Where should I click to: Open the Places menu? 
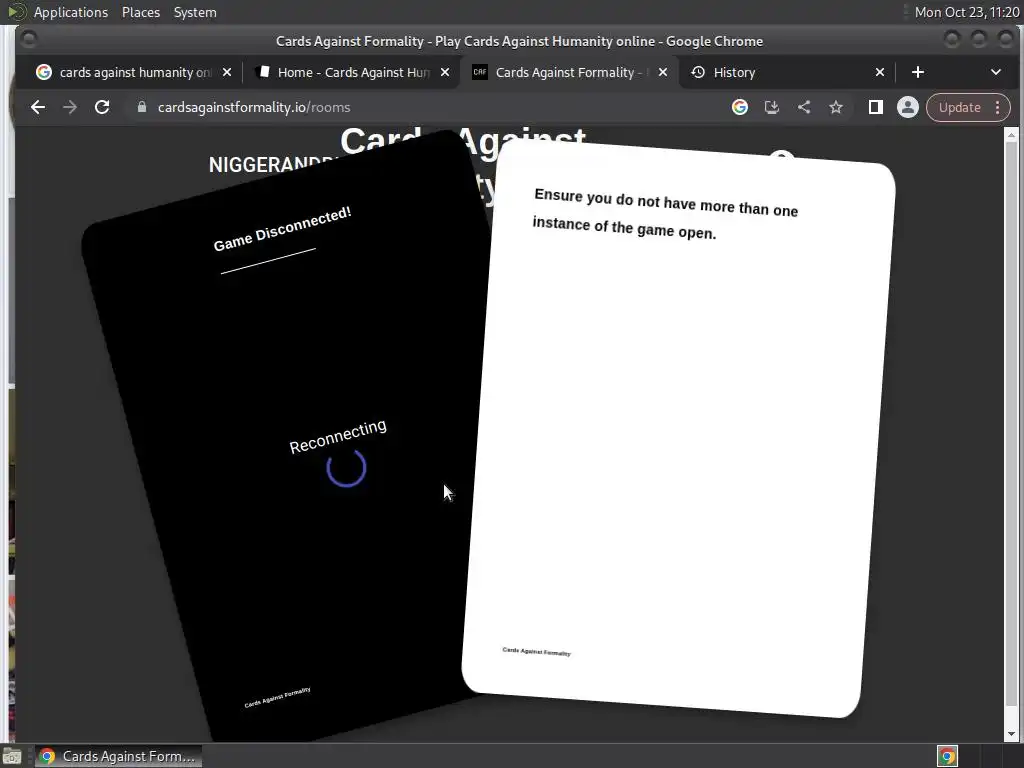tap(140, 12)
